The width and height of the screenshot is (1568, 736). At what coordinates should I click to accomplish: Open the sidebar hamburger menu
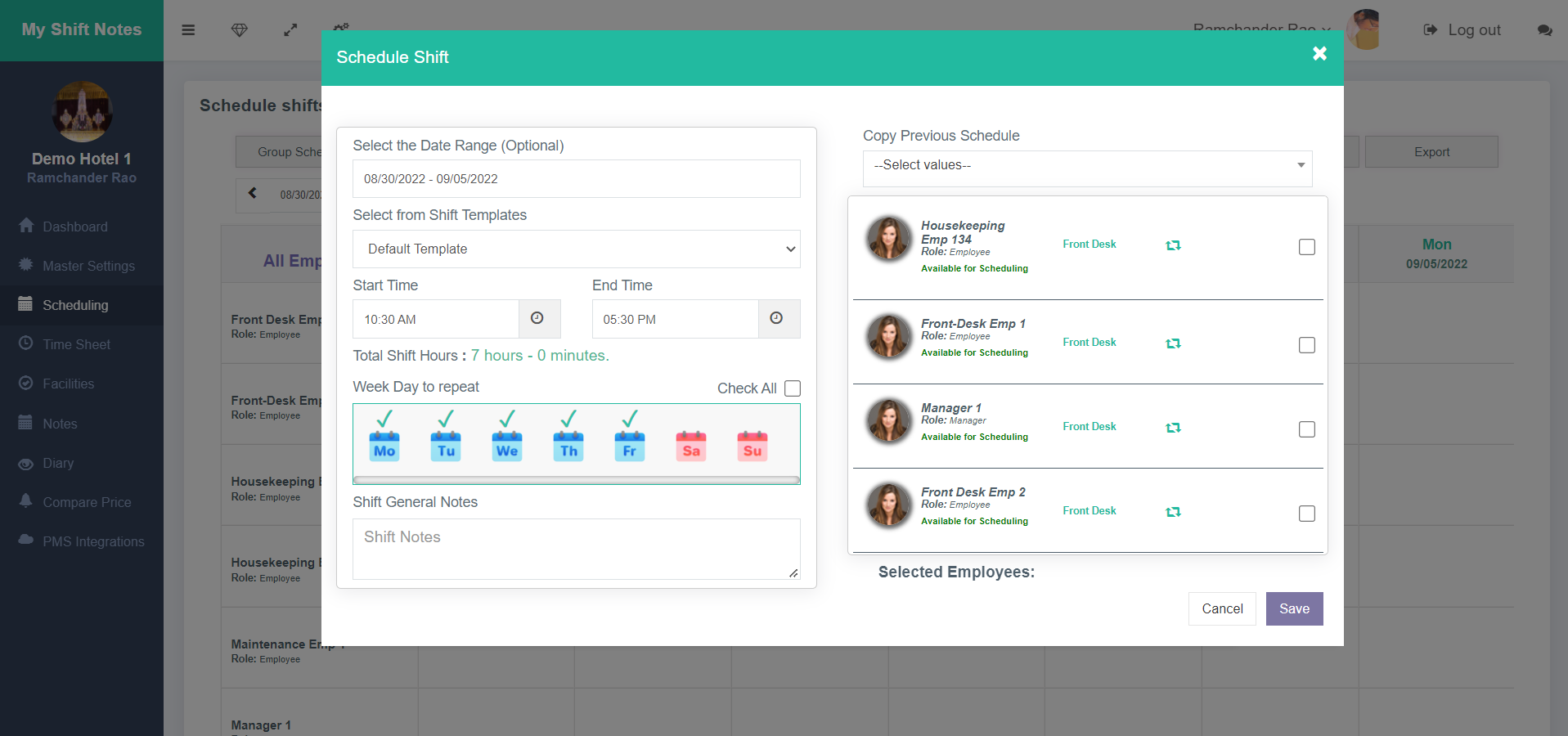pyautogui.click(x=188, y=29)
